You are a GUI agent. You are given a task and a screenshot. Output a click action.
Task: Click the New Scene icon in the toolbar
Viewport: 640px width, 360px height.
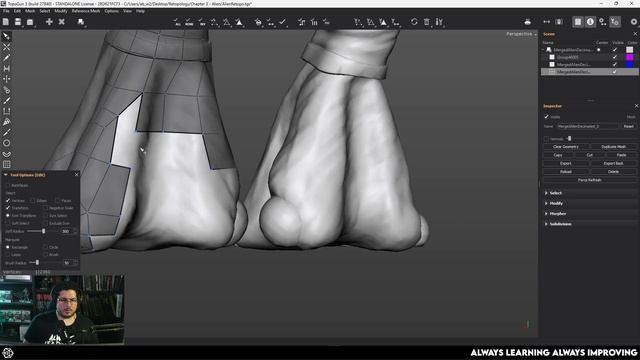pyautogui.click(x=6, y=22)
